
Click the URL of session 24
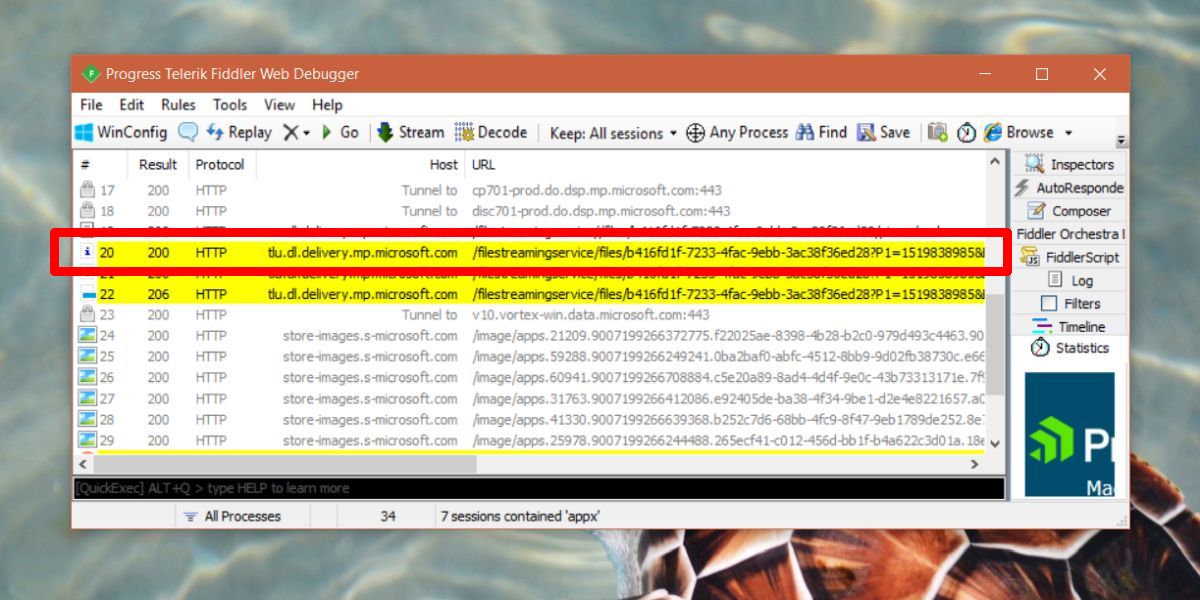pyautogui.click(x=728, y=336)
